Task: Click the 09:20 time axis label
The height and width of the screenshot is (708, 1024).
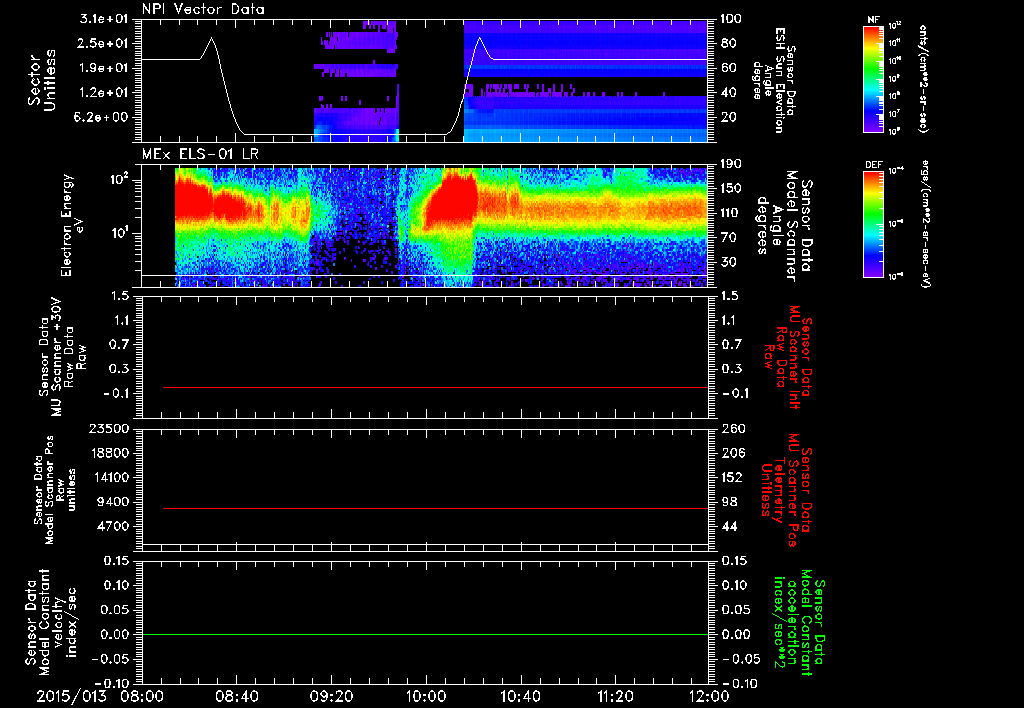Action: tap(331, 696)
